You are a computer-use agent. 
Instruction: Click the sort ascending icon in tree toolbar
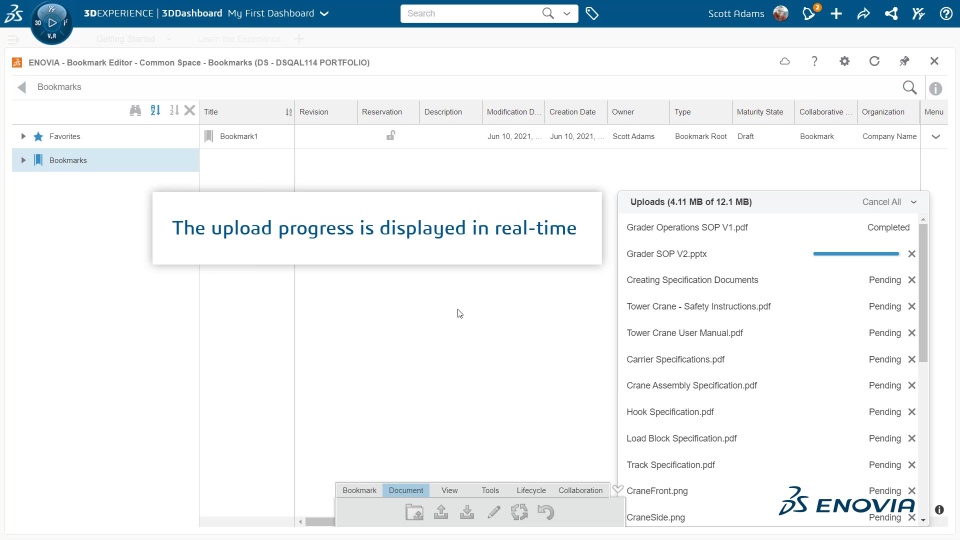(156, 110)
